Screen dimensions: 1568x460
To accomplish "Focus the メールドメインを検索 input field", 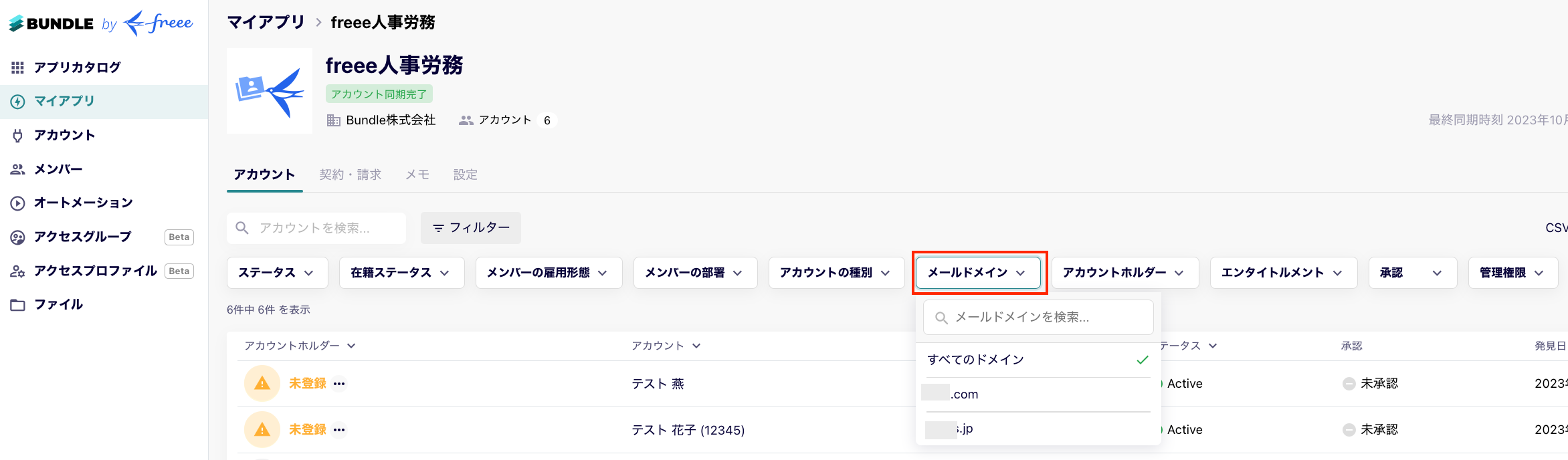I will click(1038, 318).
